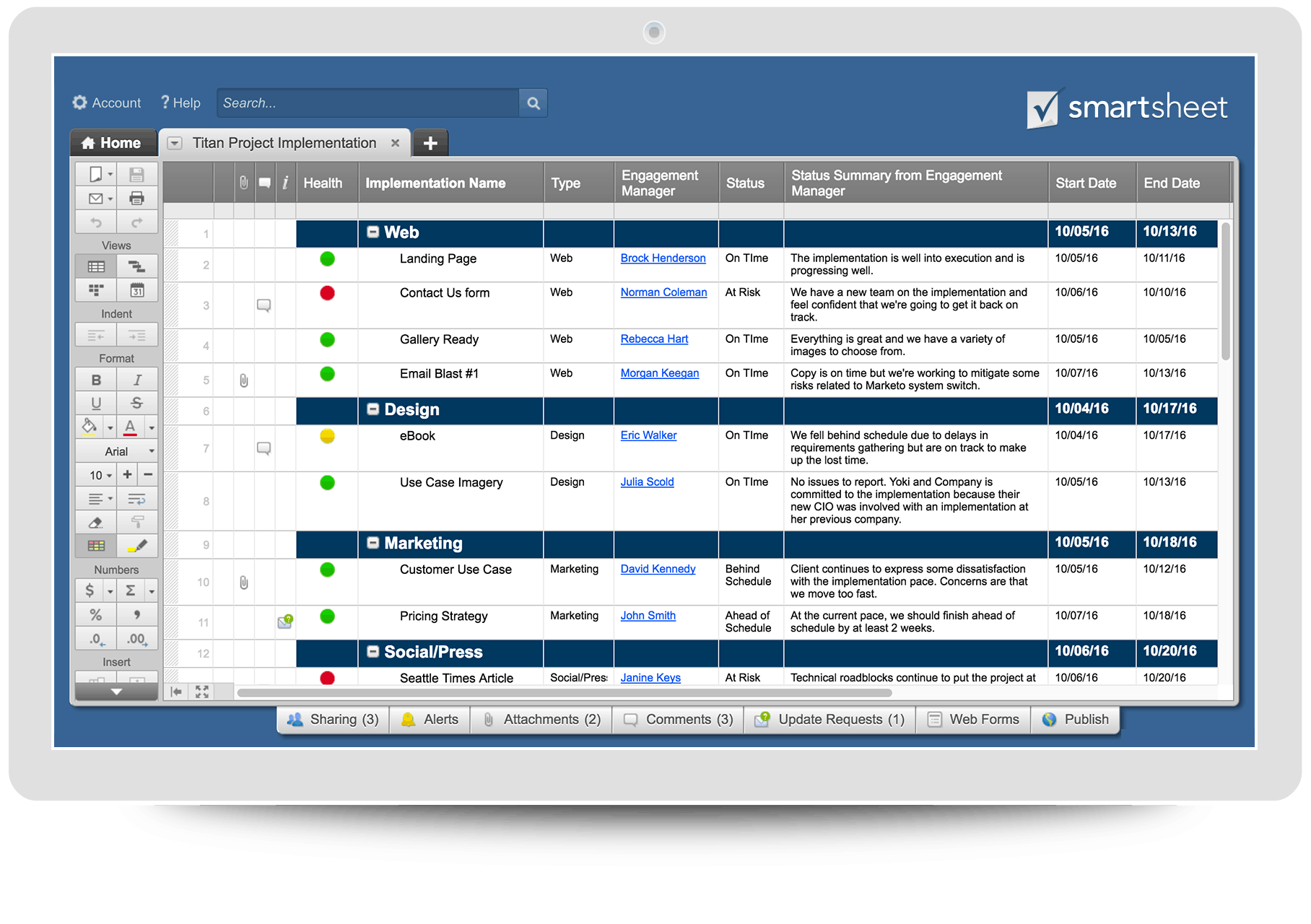Open Norman Coleman contact link
The height and width of the screenshot is (924, 1311).
click(x=664, y=292)
